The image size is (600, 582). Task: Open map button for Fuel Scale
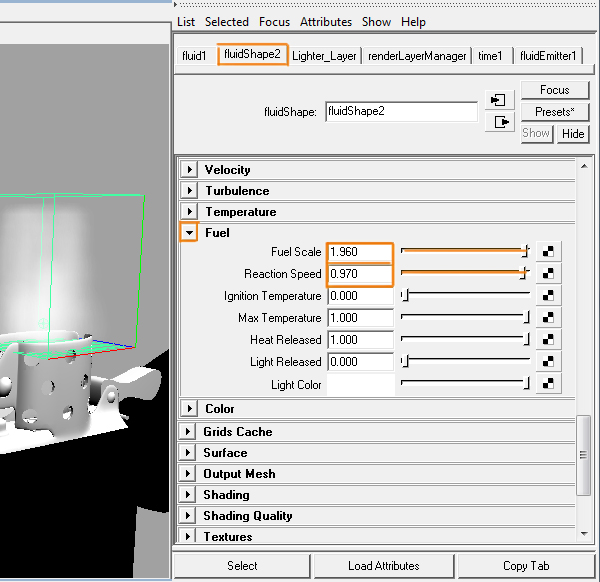[x=548, y=251]
